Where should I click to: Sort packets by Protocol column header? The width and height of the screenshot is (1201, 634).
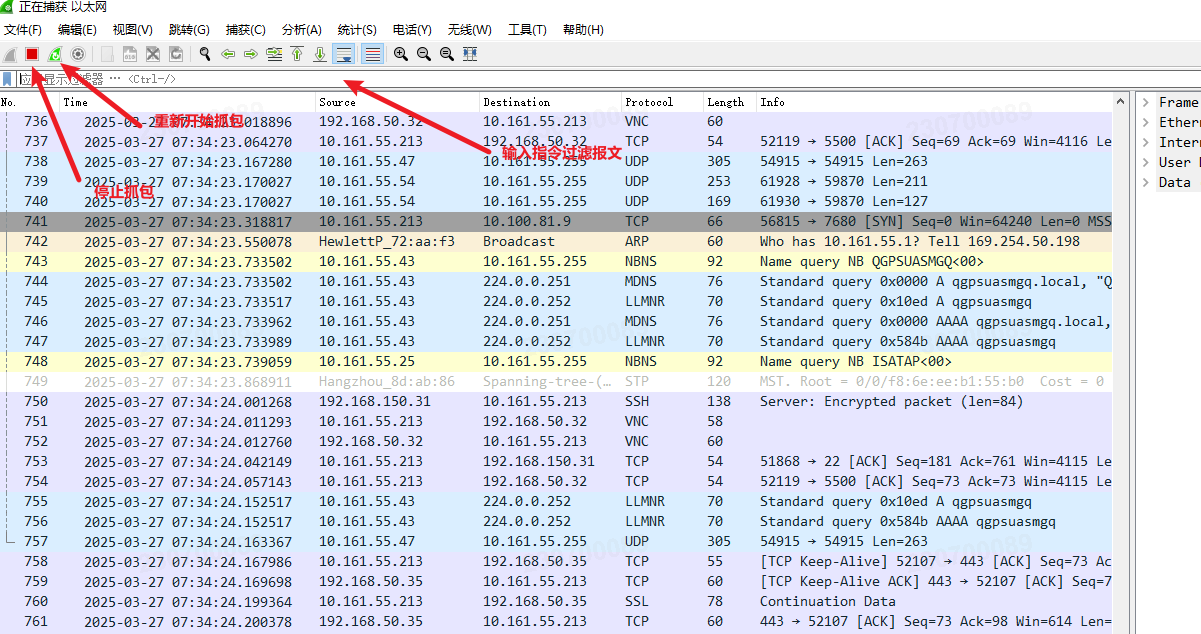pos(649,102)
